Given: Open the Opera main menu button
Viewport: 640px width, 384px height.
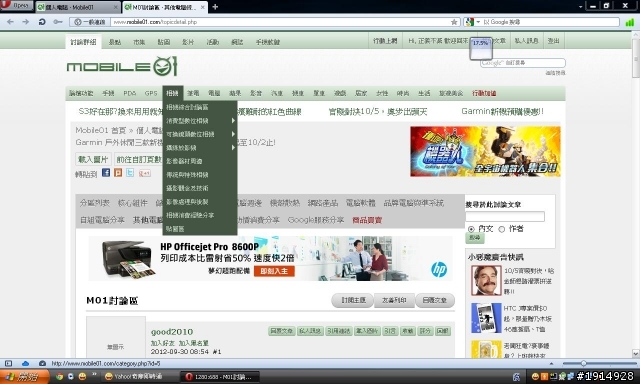Looking at the screenshot, I should click(16, 5).
